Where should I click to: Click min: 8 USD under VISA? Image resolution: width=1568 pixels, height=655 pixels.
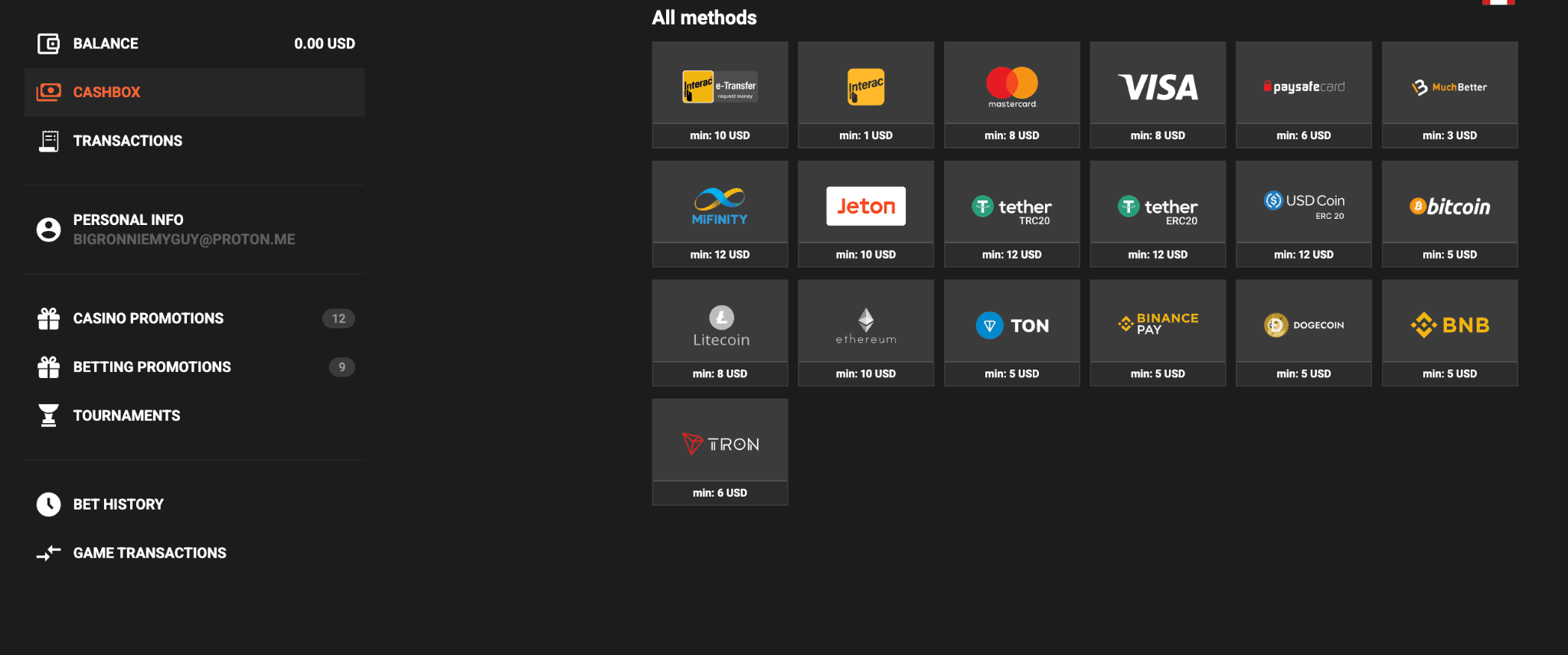[1158, 135]
